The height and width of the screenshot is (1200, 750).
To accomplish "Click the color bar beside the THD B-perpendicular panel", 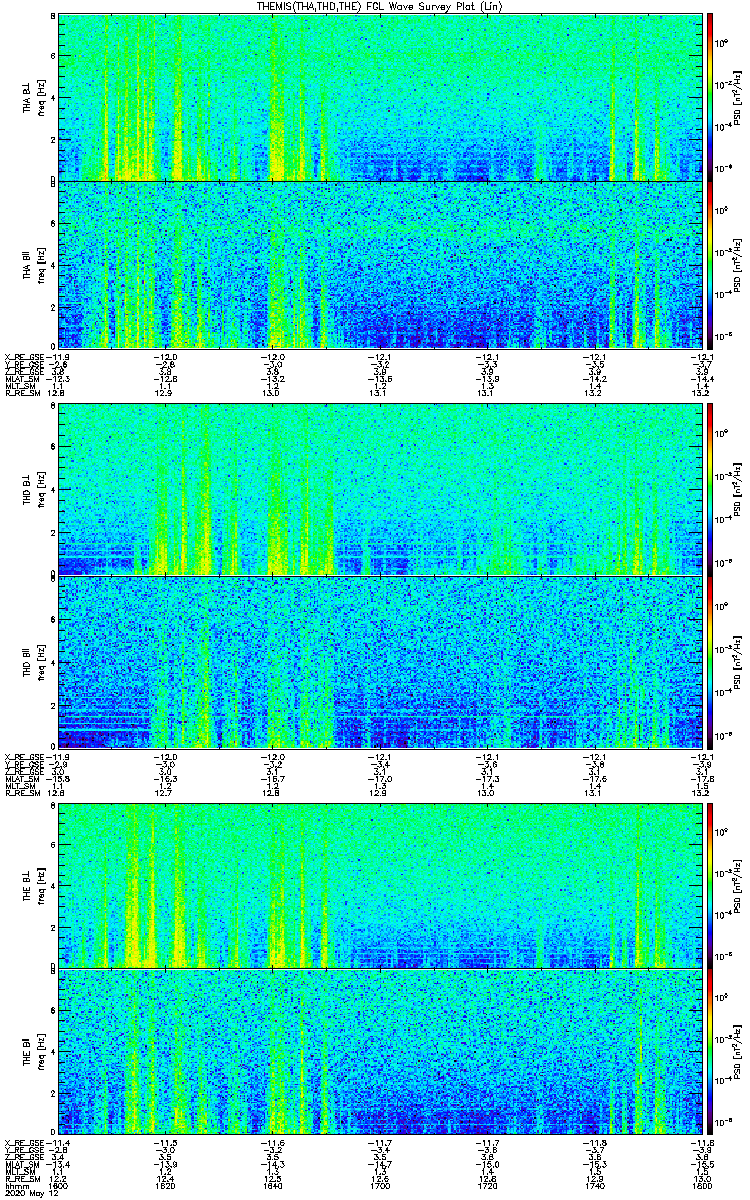I will (x=709, y=489).
